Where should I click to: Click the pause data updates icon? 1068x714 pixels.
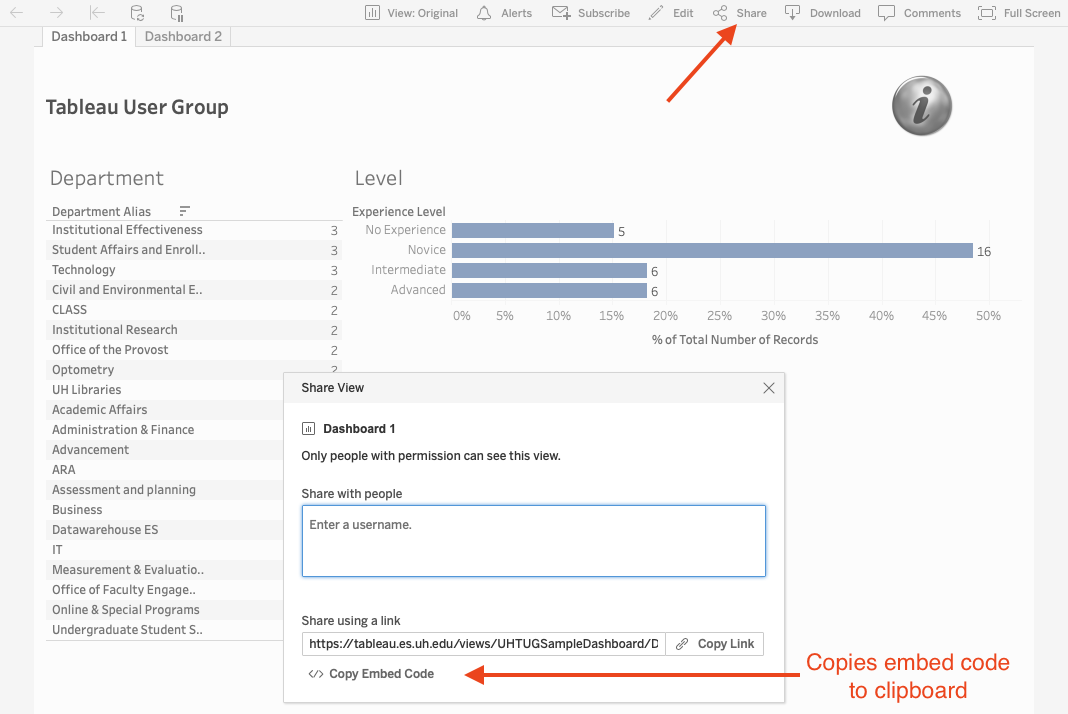pos(176,13)
